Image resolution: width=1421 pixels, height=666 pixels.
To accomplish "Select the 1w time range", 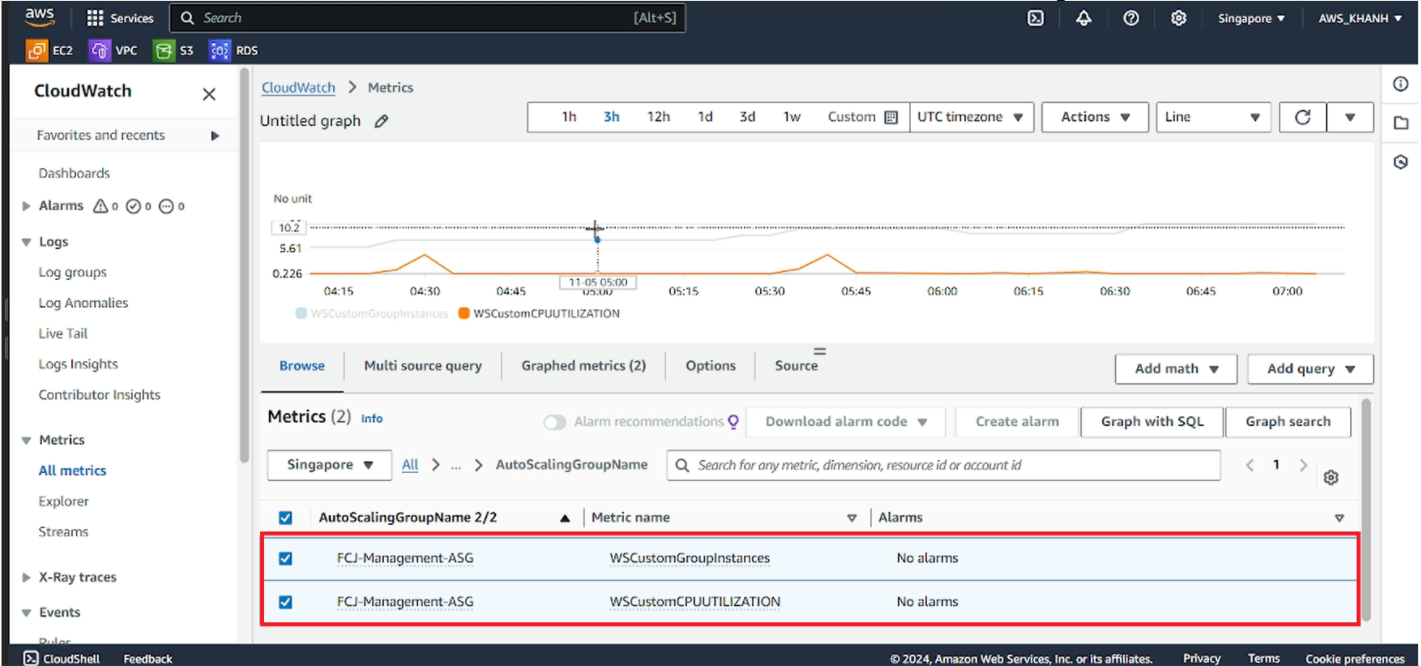I will point(792,117).
